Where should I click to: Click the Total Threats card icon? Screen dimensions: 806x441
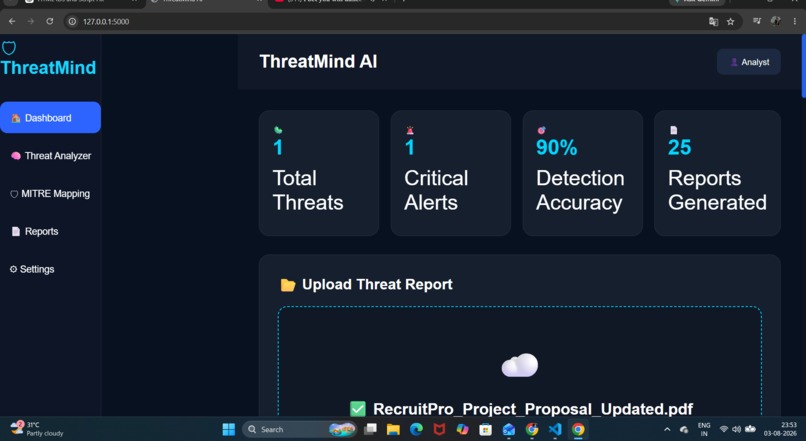pyautogui.click(x=278, y=130)
